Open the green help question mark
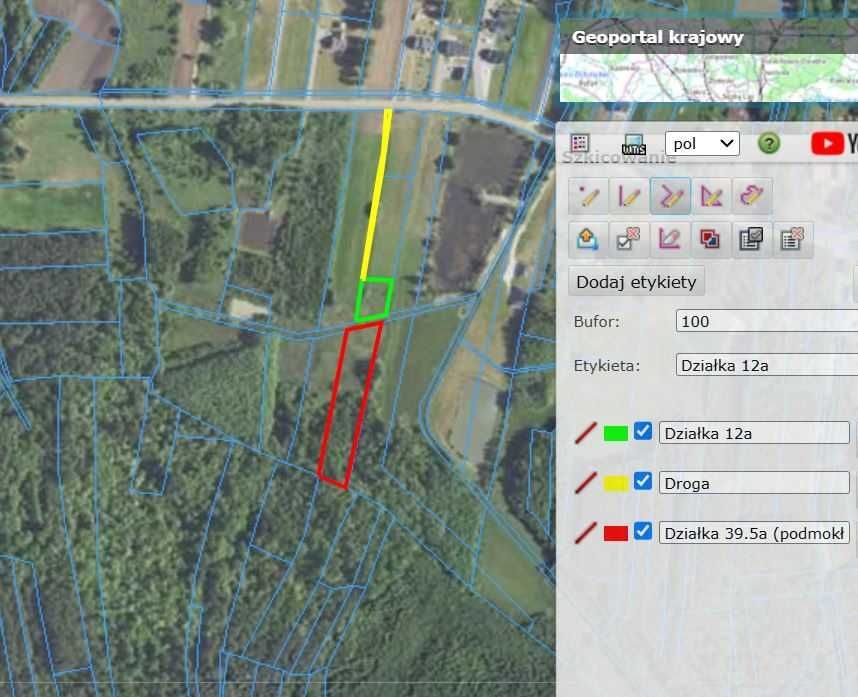Screen dimensions: 858x697 point(769,144)
